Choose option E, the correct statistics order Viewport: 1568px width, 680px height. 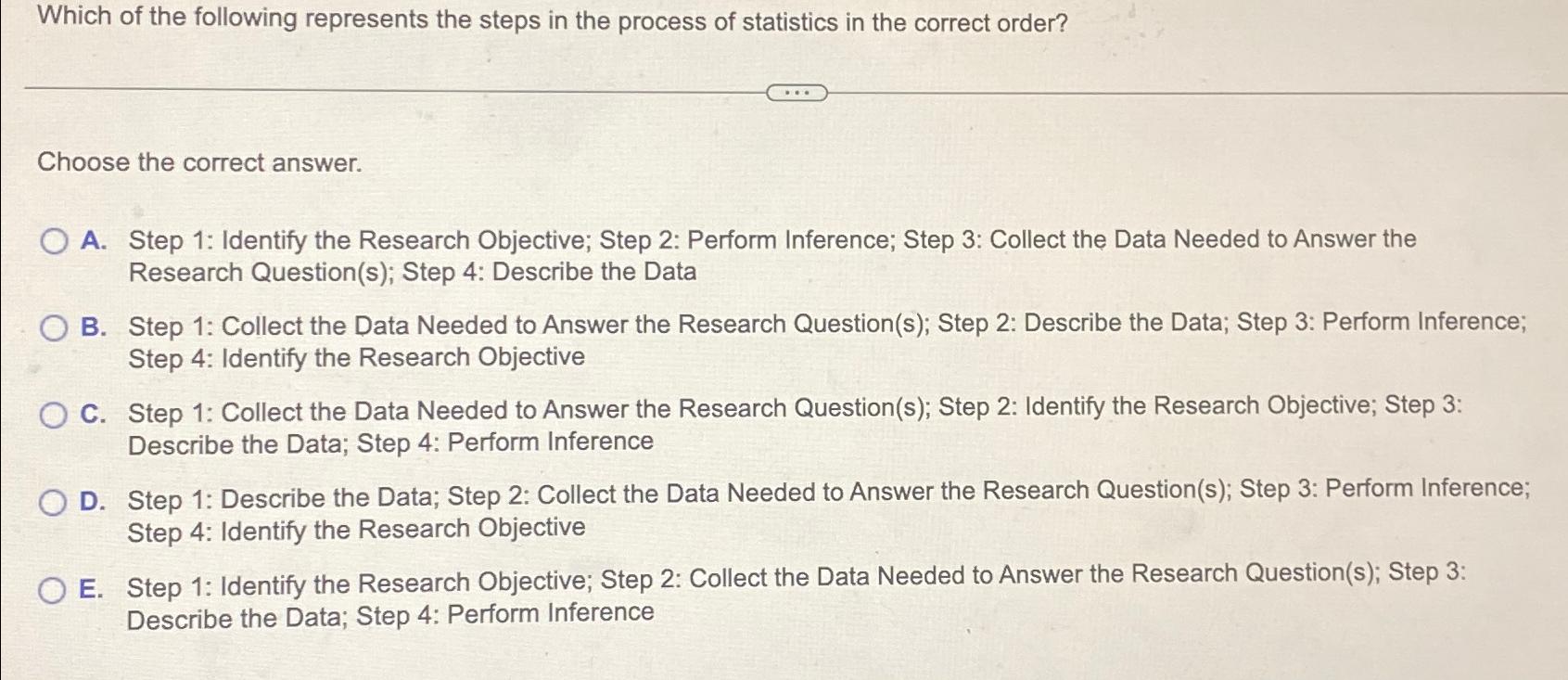pos(53,587)
